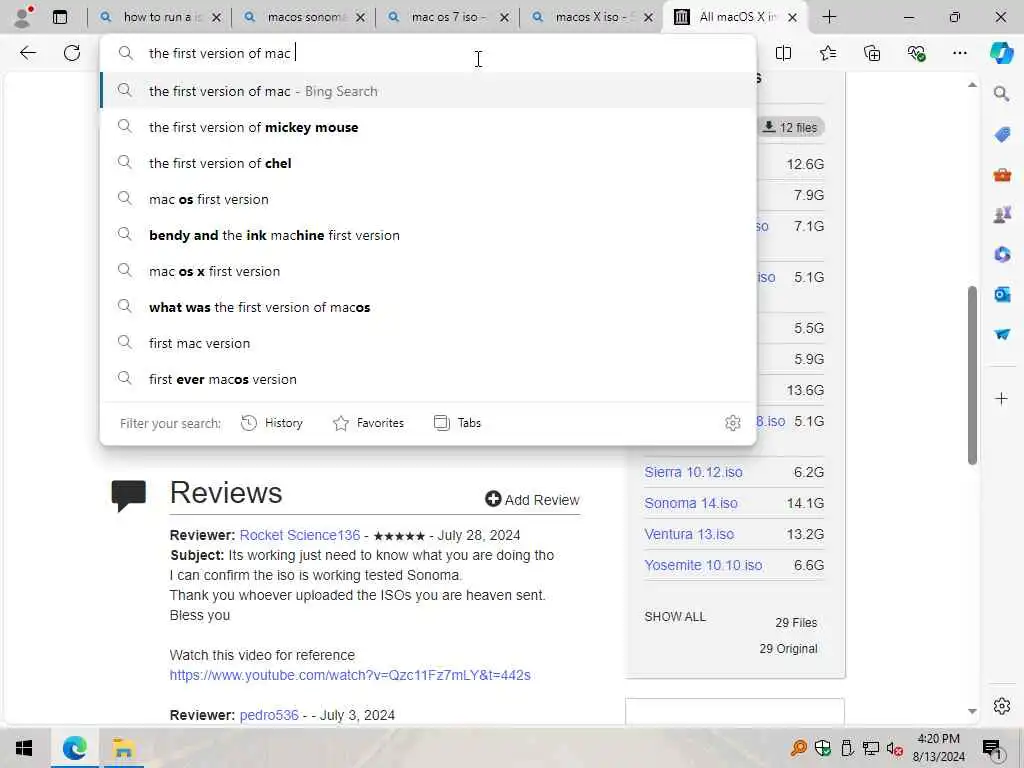1024x768 pixels.
Task: Open the Favorites star list icon
Action: (827, 53)
